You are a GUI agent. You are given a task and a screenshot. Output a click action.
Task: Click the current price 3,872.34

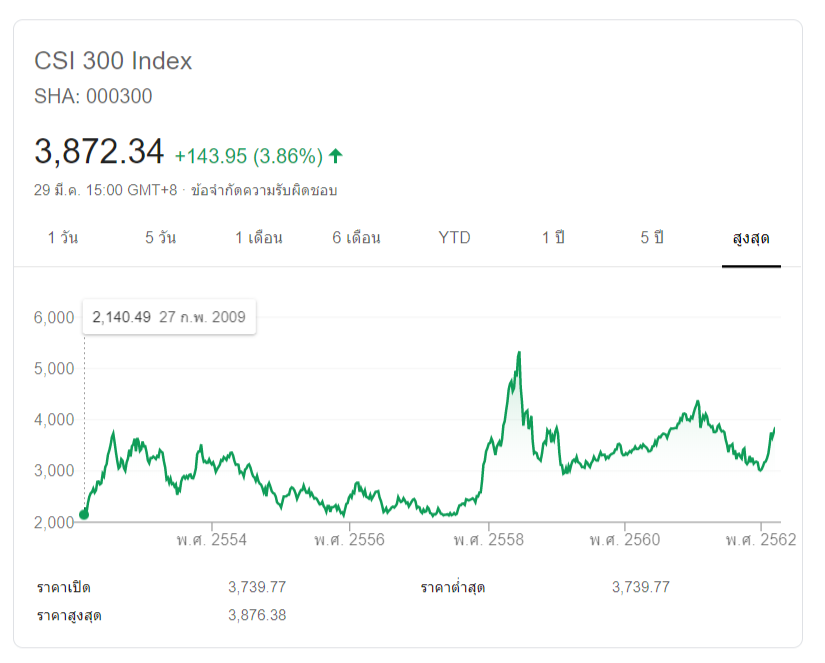point(99,152)
